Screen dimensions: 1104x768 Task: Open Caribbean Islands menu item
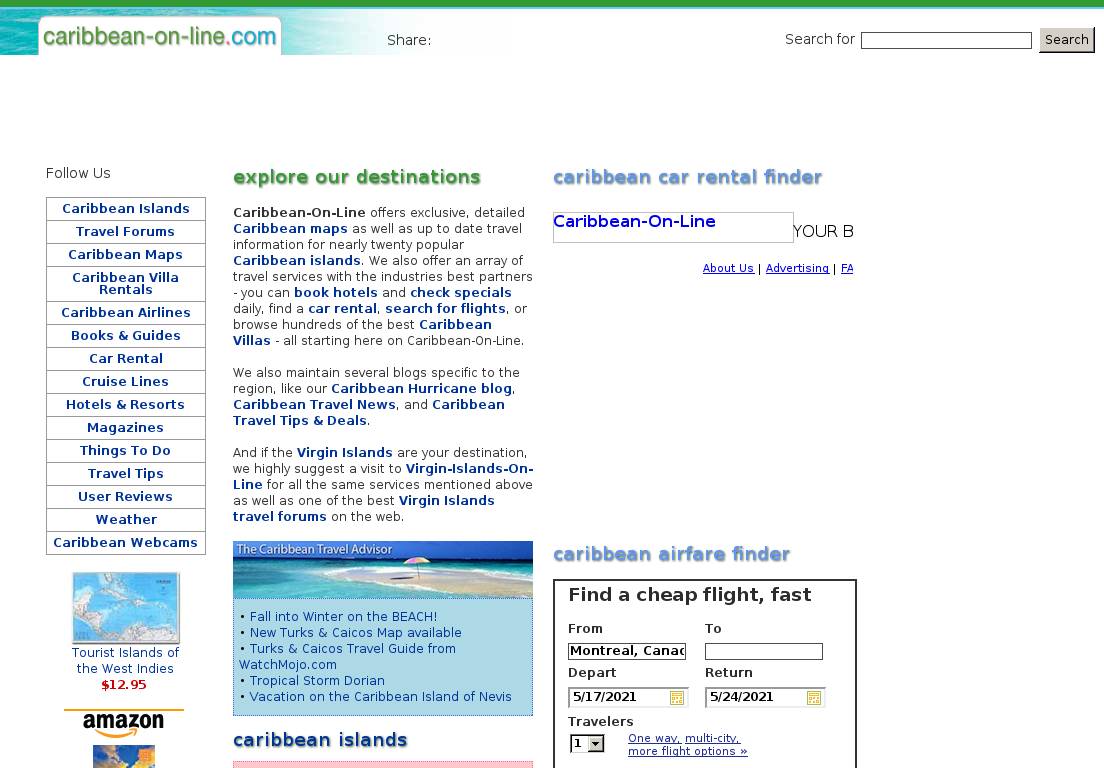click(x=126, y=209)
